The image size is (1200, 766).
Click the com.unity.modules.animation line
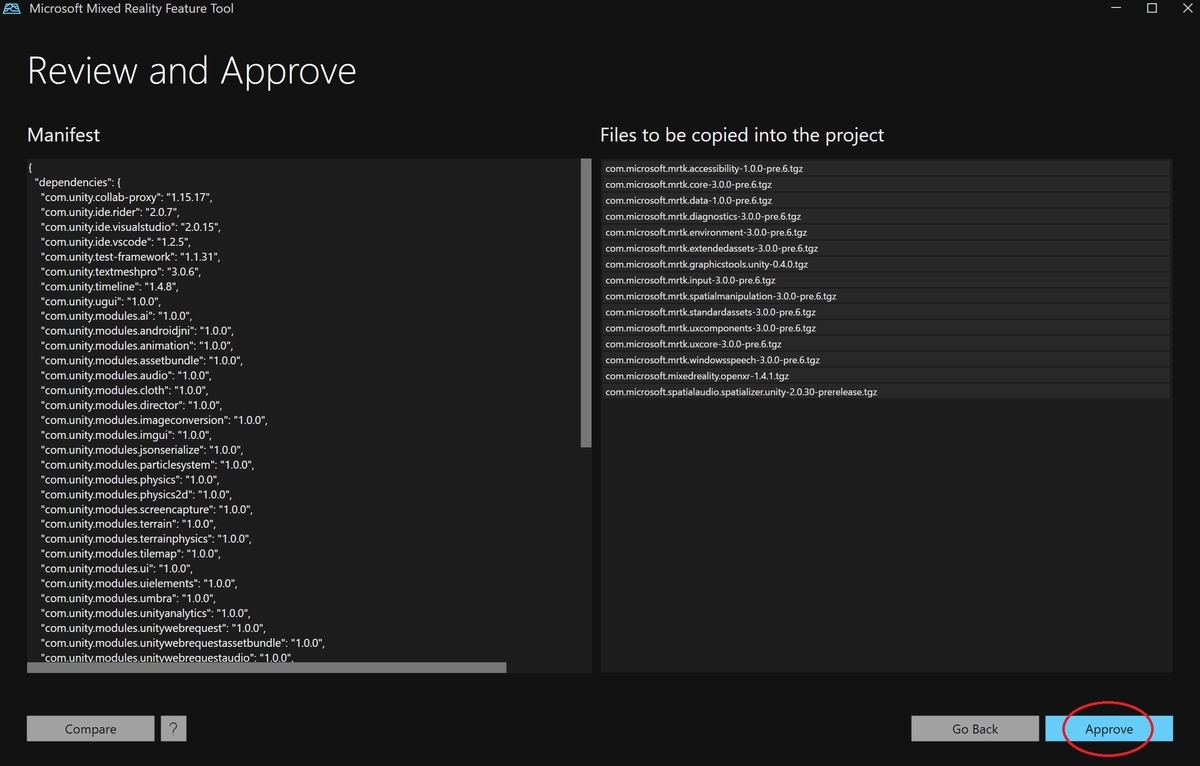point(135,346)
